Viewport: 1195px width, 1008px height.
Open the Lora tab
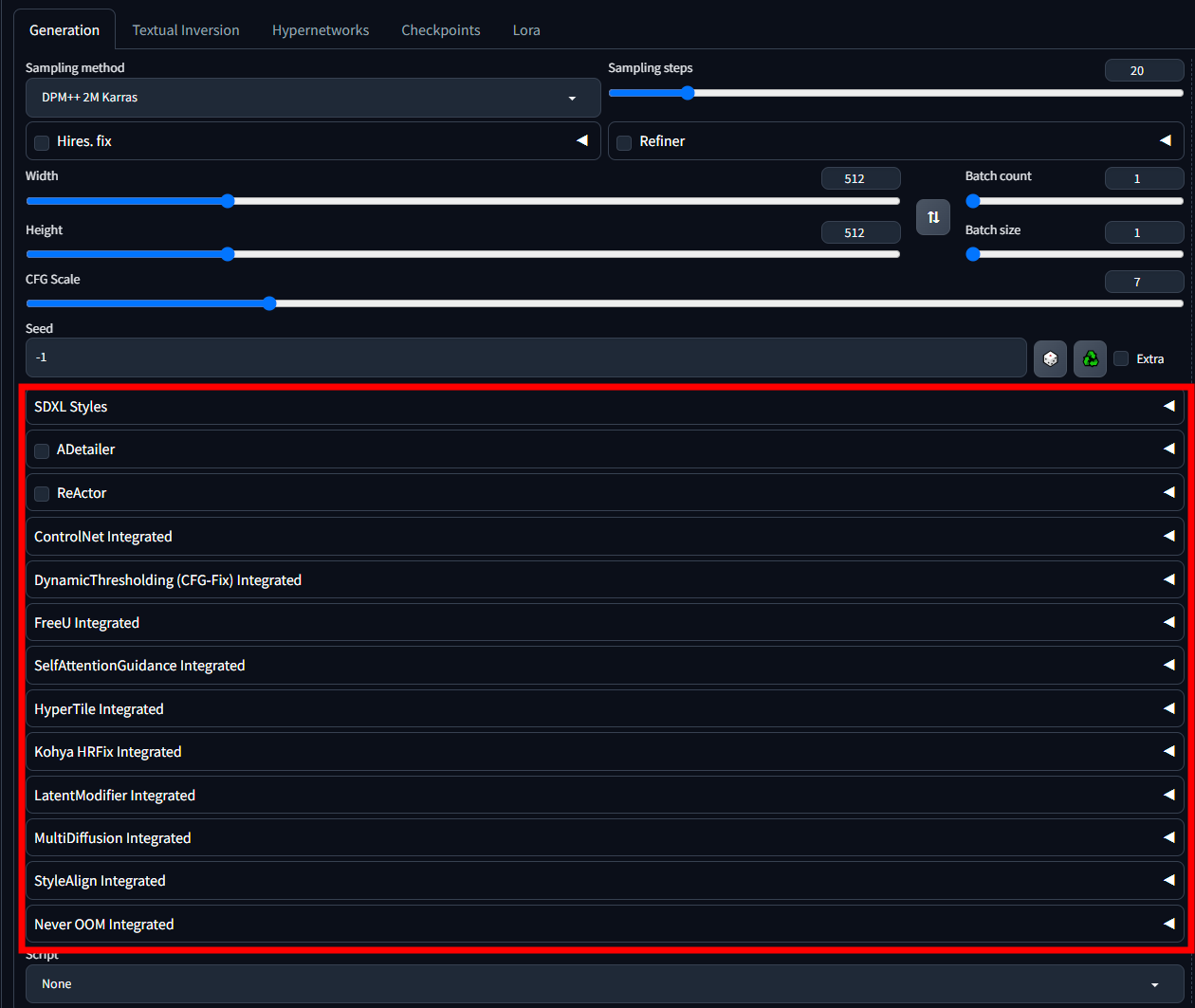pos(526,30)
